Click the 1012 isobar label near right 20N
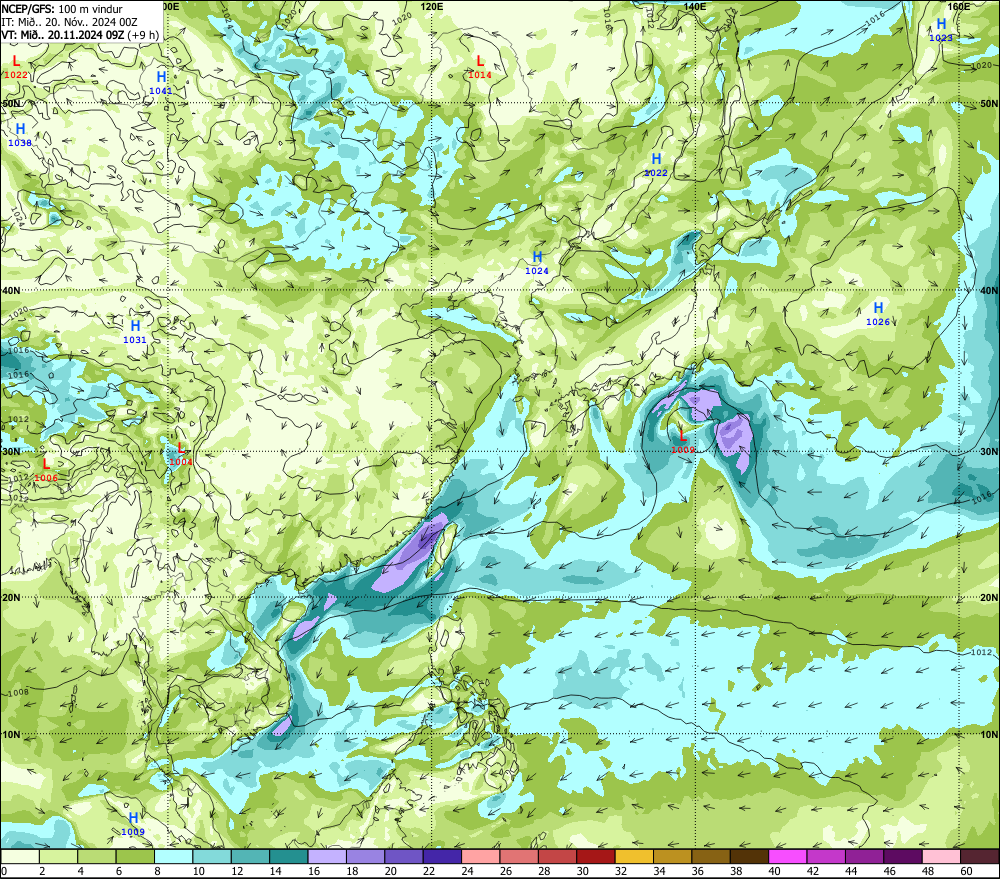The height and width of the screenshot is (879, 1000). pyautogui.click(x=982, y=652)
